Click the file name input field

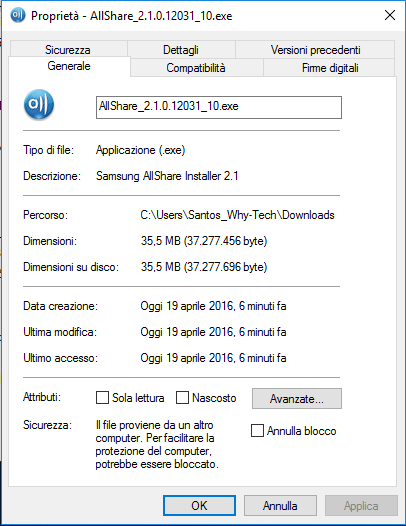click(219, 107)
